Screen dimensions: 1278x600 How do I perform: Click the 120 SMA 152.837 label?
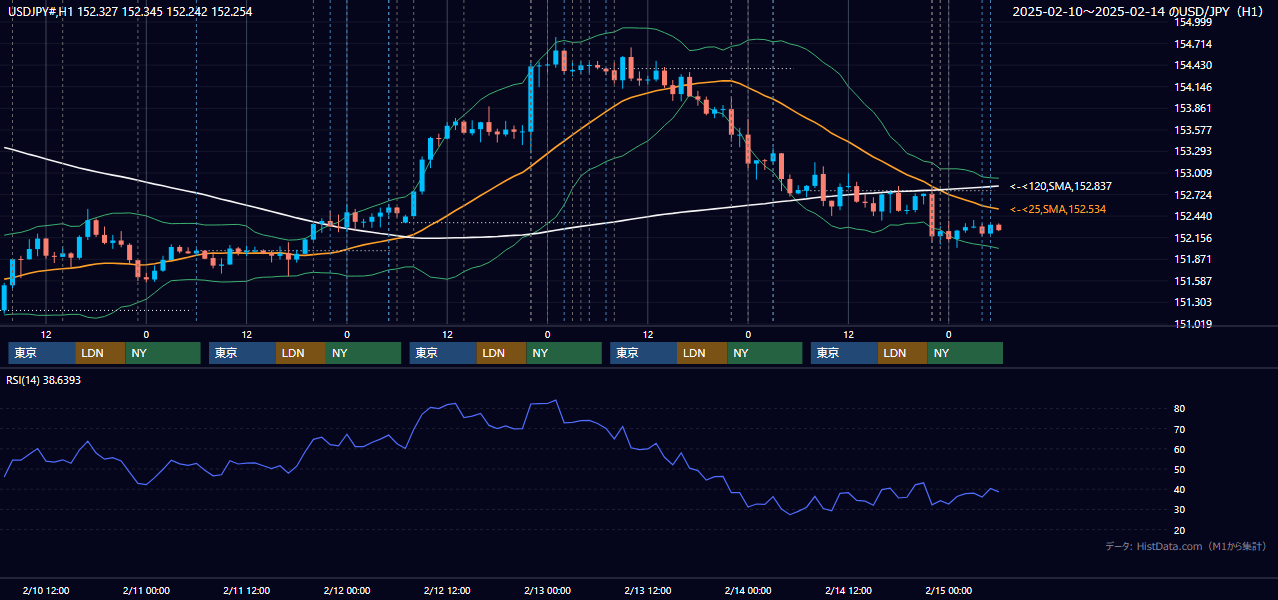tap(1061, 186)
